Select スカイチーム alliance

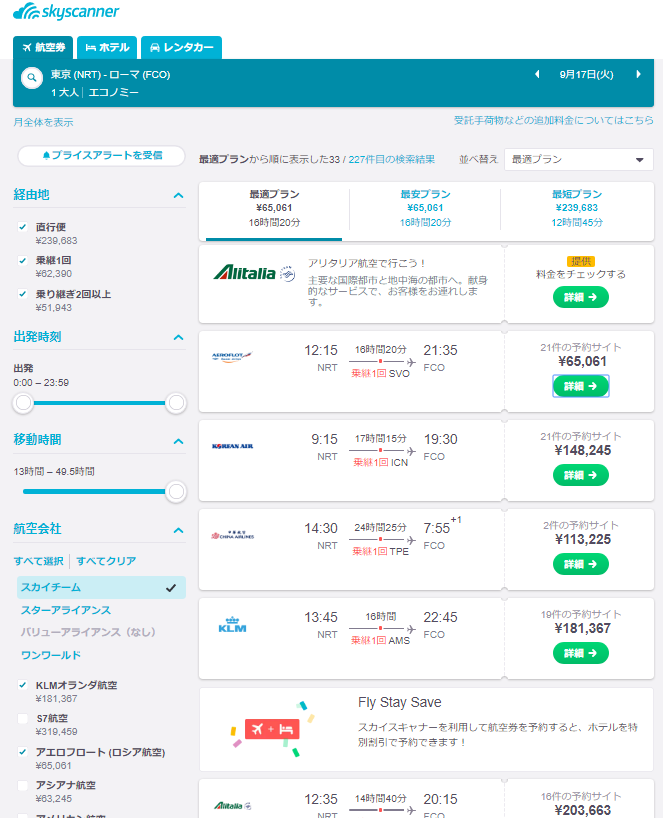(x=101, y=587)
